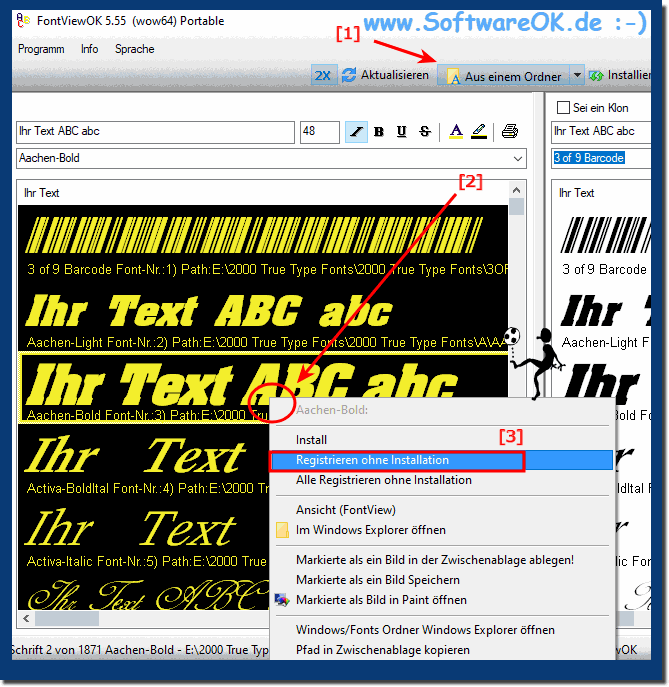This screenshot has height=687, width=669.
Task: Choose Install from context menu
Action: (442, 440)
